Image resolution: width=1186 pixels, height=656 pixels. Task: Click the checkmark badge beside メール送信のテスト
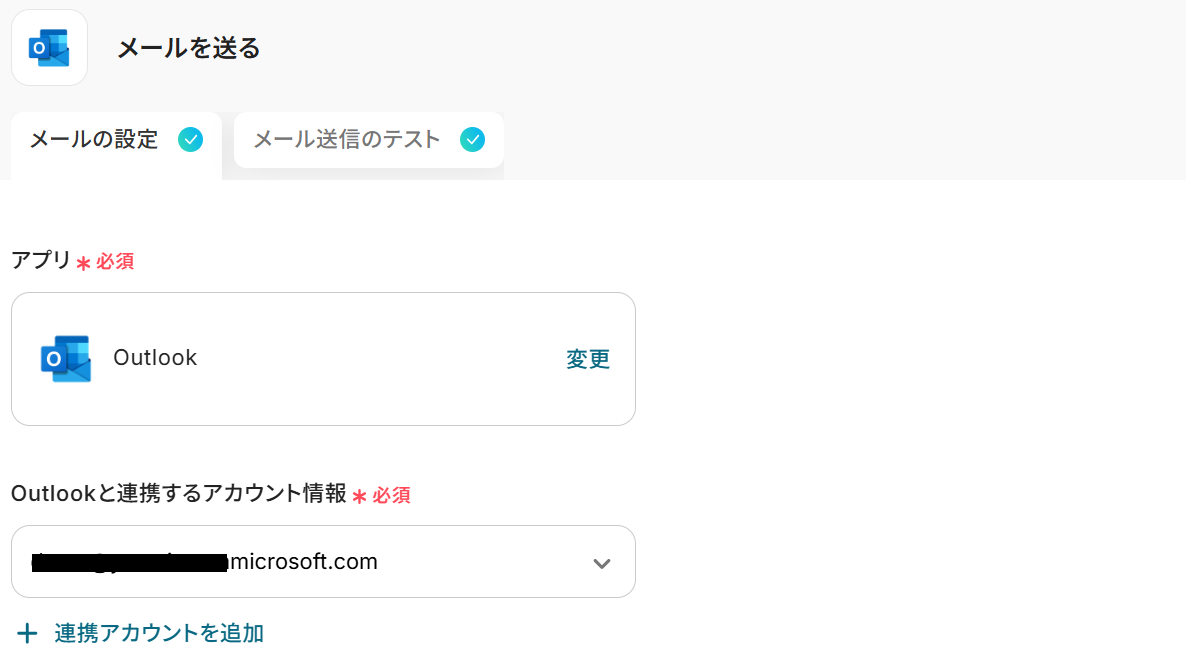click(x=473, y=140)
